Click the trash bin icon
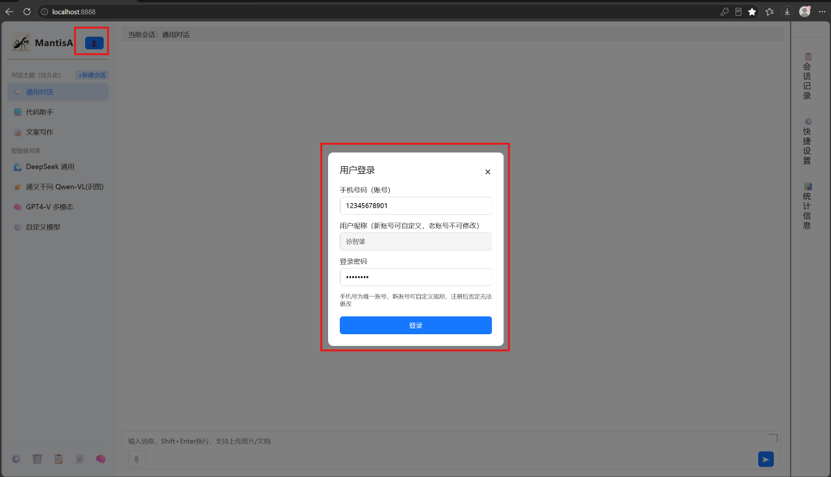This screenshot has height=477, width=831. click(37, 459)
